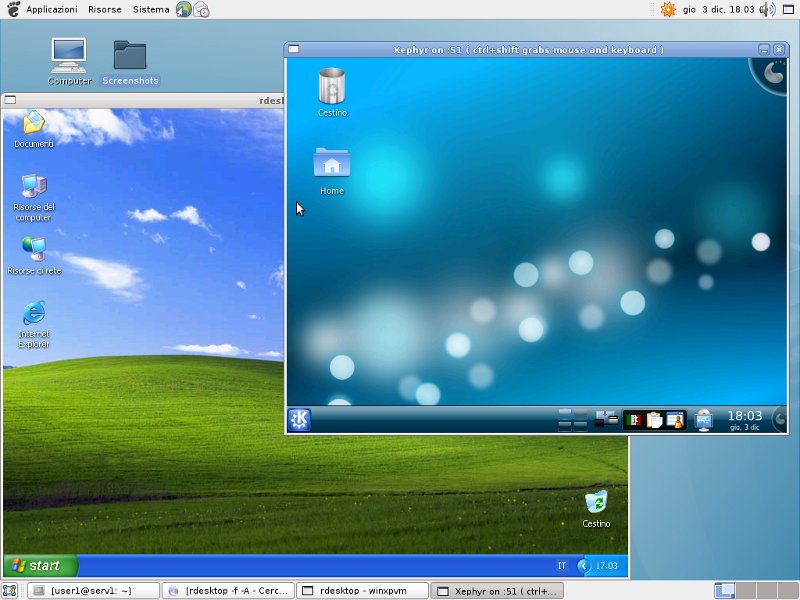
Task: Click the KDE panel clock showing 18:03
Action: point(744,420)
